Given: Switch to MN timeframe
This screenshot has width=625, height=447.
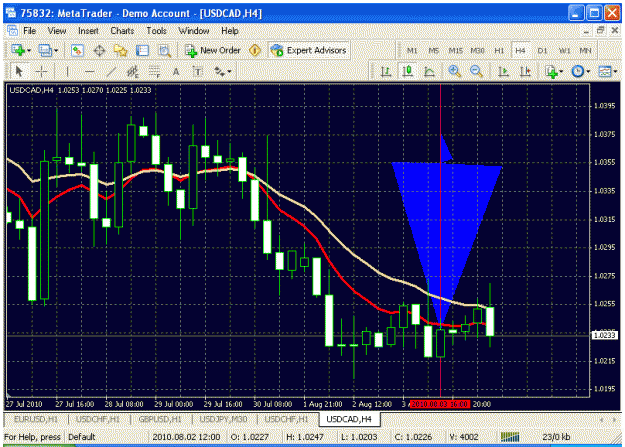Looking at the screenshot, I should coord(585,51).
